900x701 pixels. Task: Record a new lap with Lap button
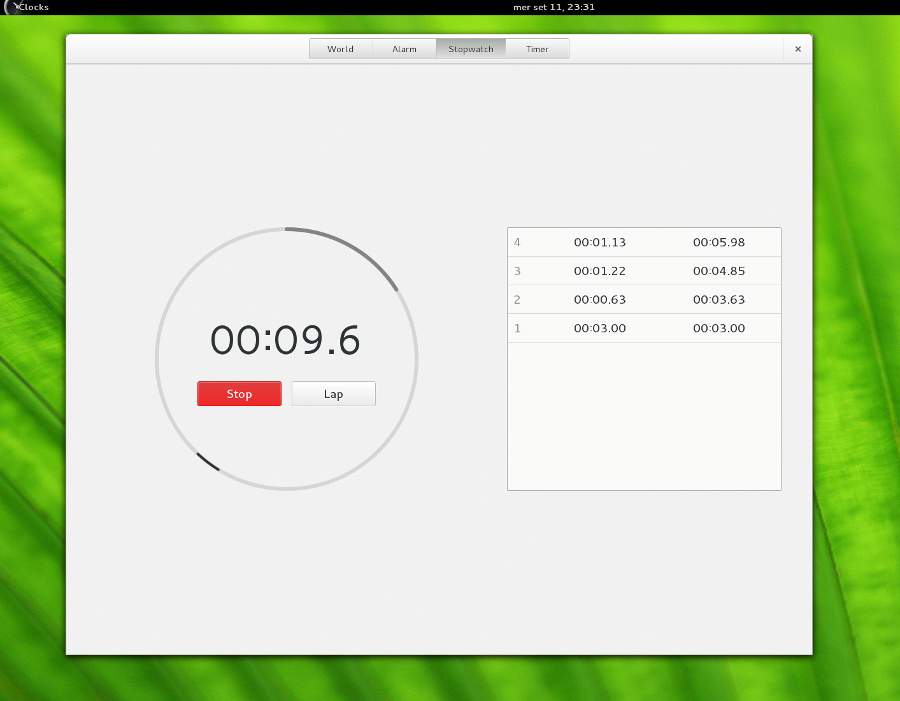click(333, 394)
